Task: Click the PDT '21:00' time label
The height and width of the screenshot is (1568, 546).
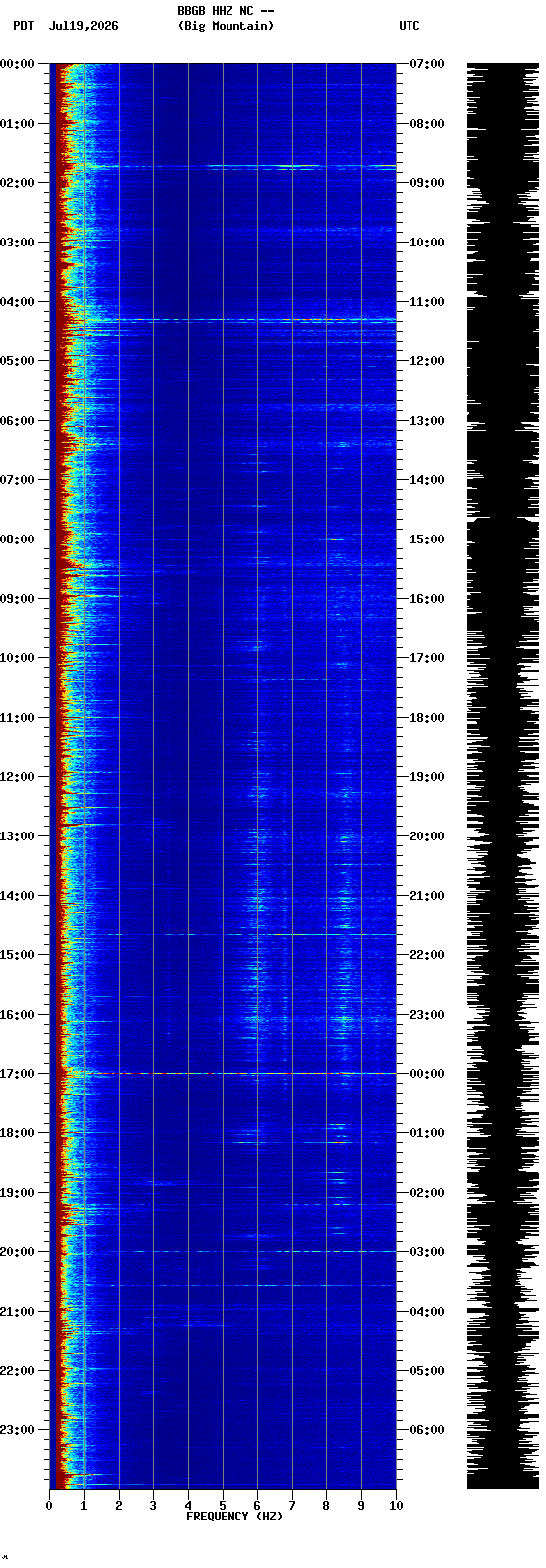Action: (x=17, y=1312)
